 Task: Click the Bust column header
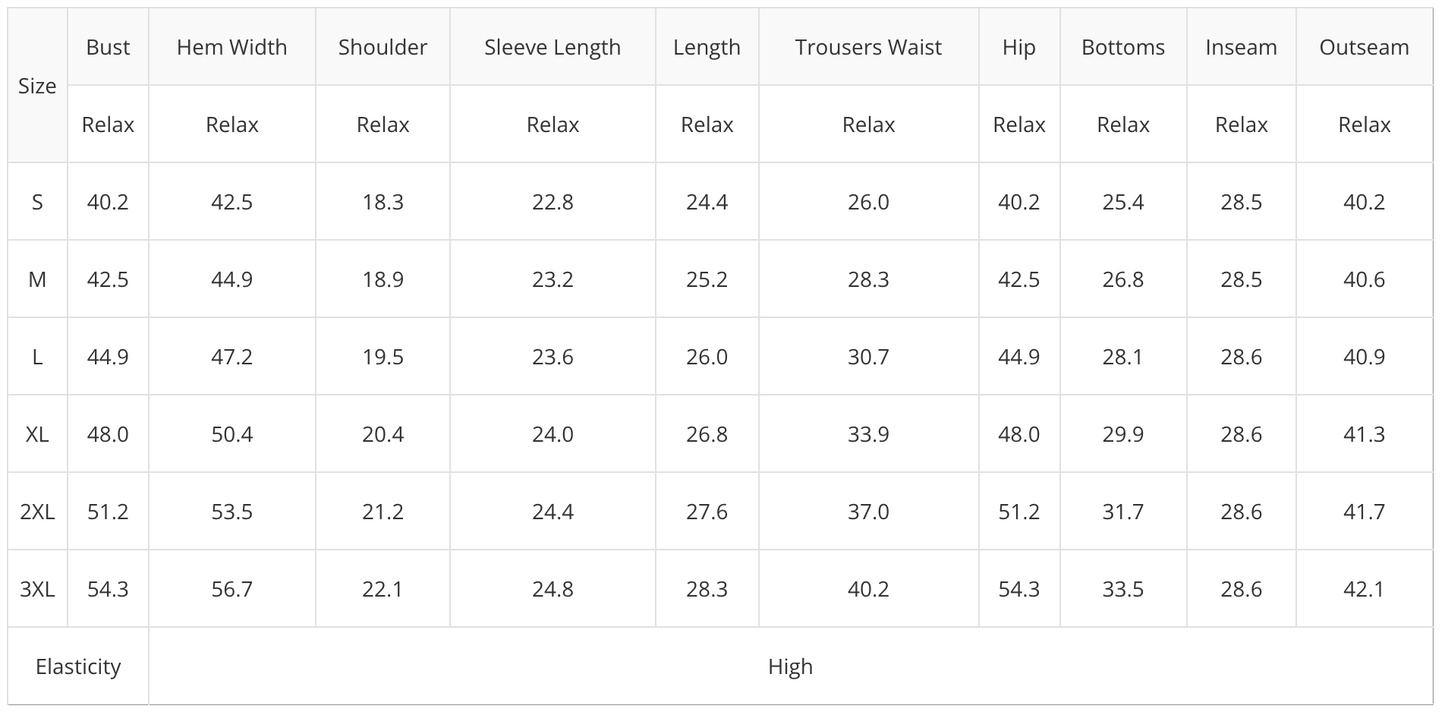108,47
